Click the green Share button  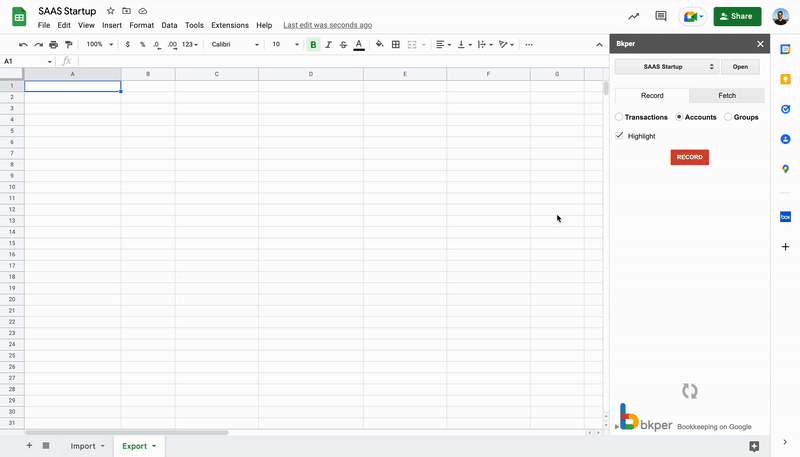(x=737, y=16)
